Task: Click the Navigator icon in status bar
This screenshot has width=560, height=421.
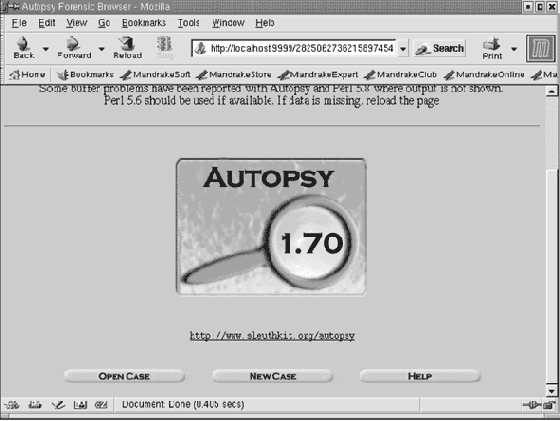Action: pos(11,405)
